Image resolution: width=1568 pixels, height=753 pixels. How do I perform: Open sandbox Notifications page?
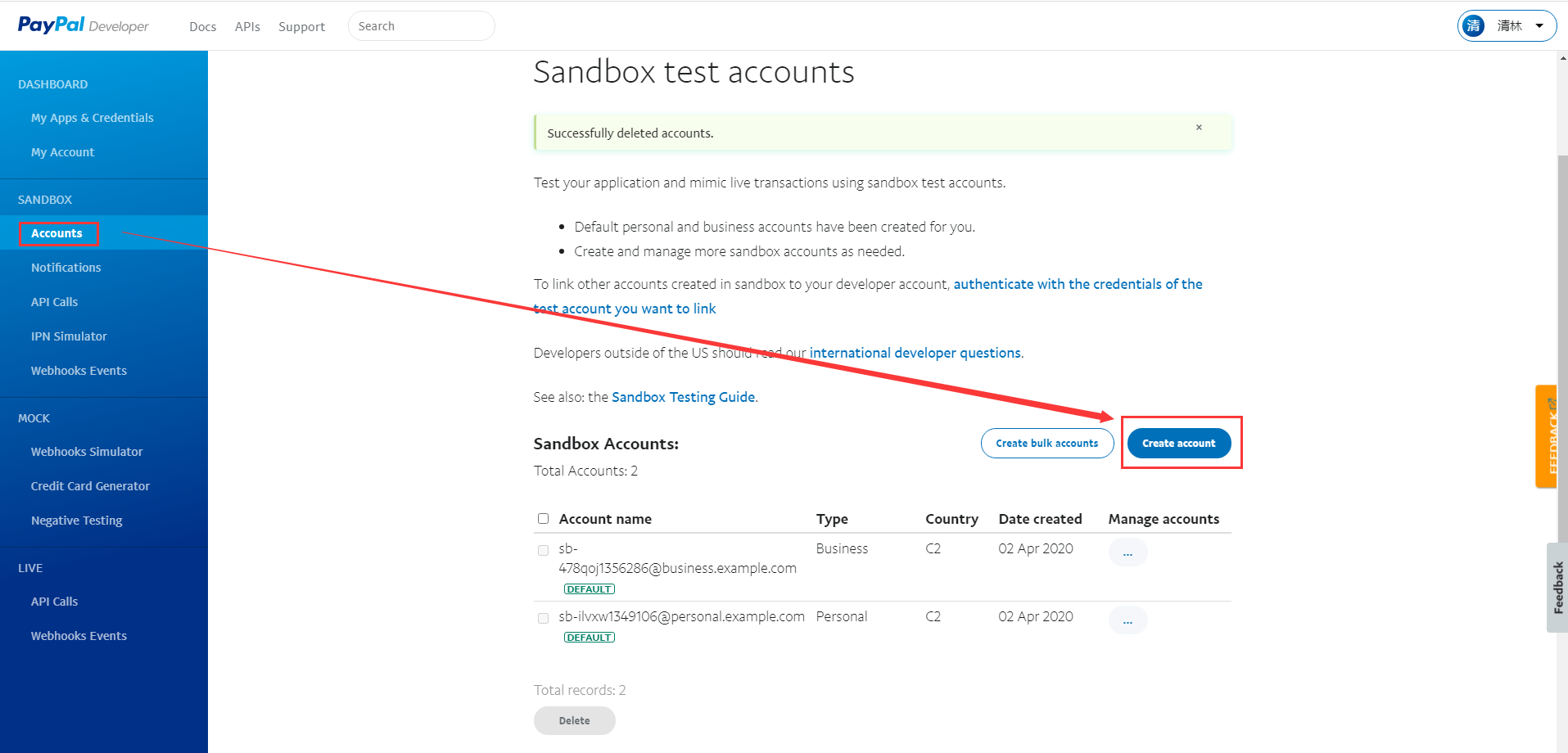(66, 268)
